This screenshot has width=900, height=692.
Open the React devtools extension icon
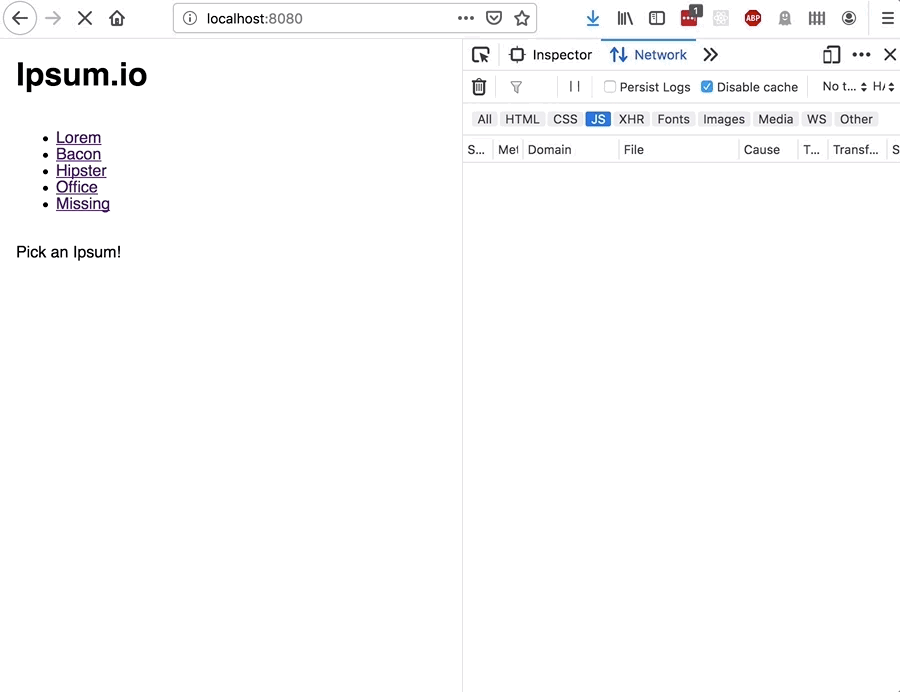(x=721, y=18)
